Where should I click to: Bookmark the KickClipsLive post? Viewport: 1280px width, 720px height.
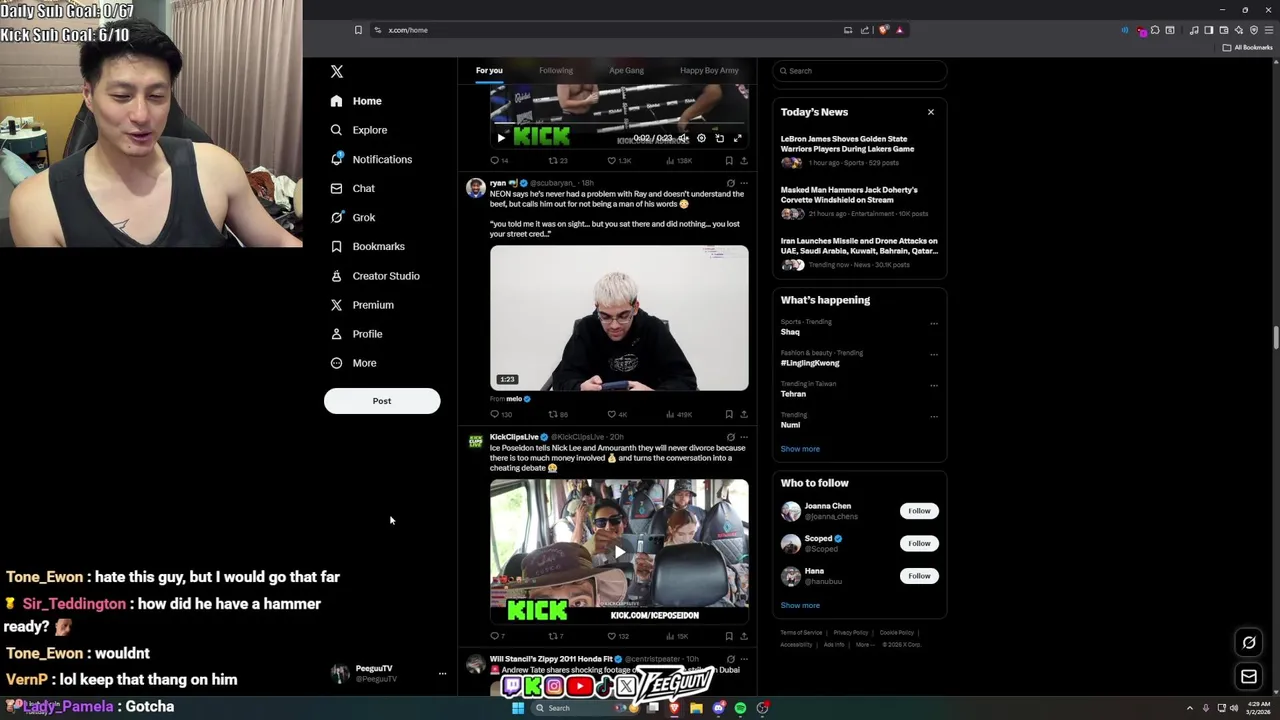coord(729,636)
